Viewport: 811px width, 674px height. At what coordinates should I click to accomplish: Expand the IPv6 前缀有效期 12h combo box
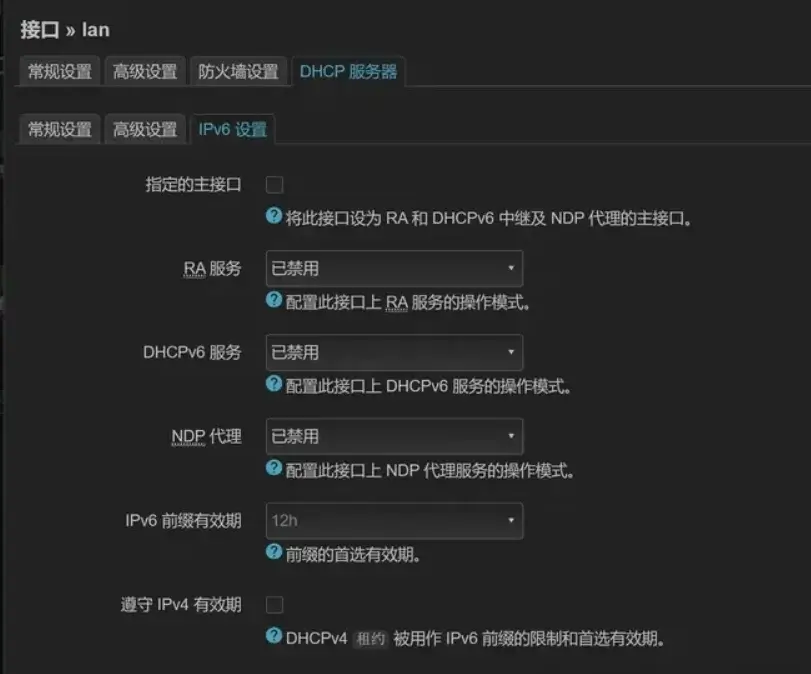point(394,520)
